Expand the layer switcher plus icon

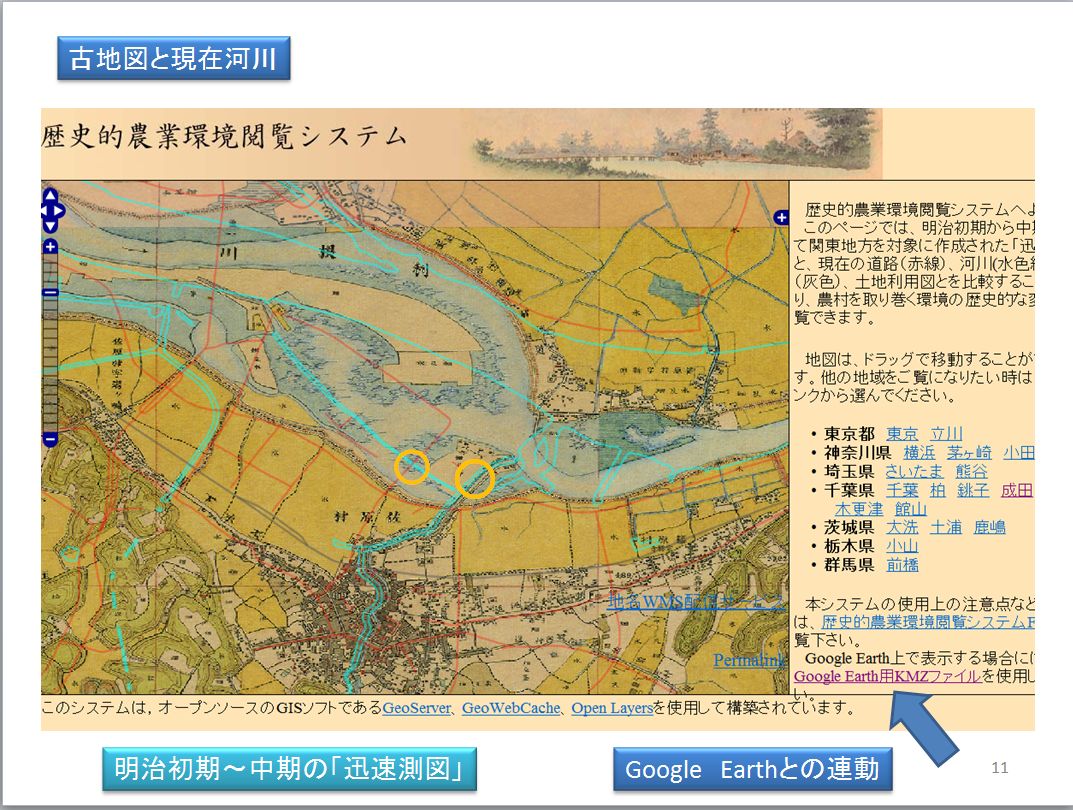[781, 218]
